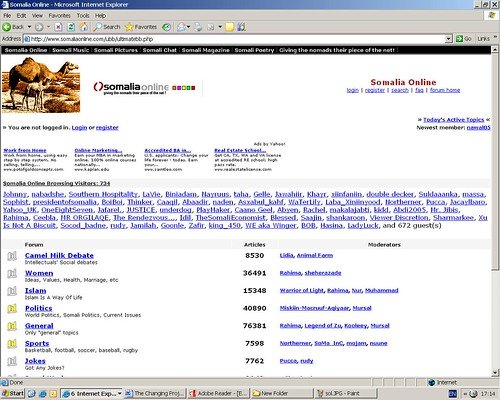Click the Windows Start button
500x400 pixels.
click(x=13, y=394)
